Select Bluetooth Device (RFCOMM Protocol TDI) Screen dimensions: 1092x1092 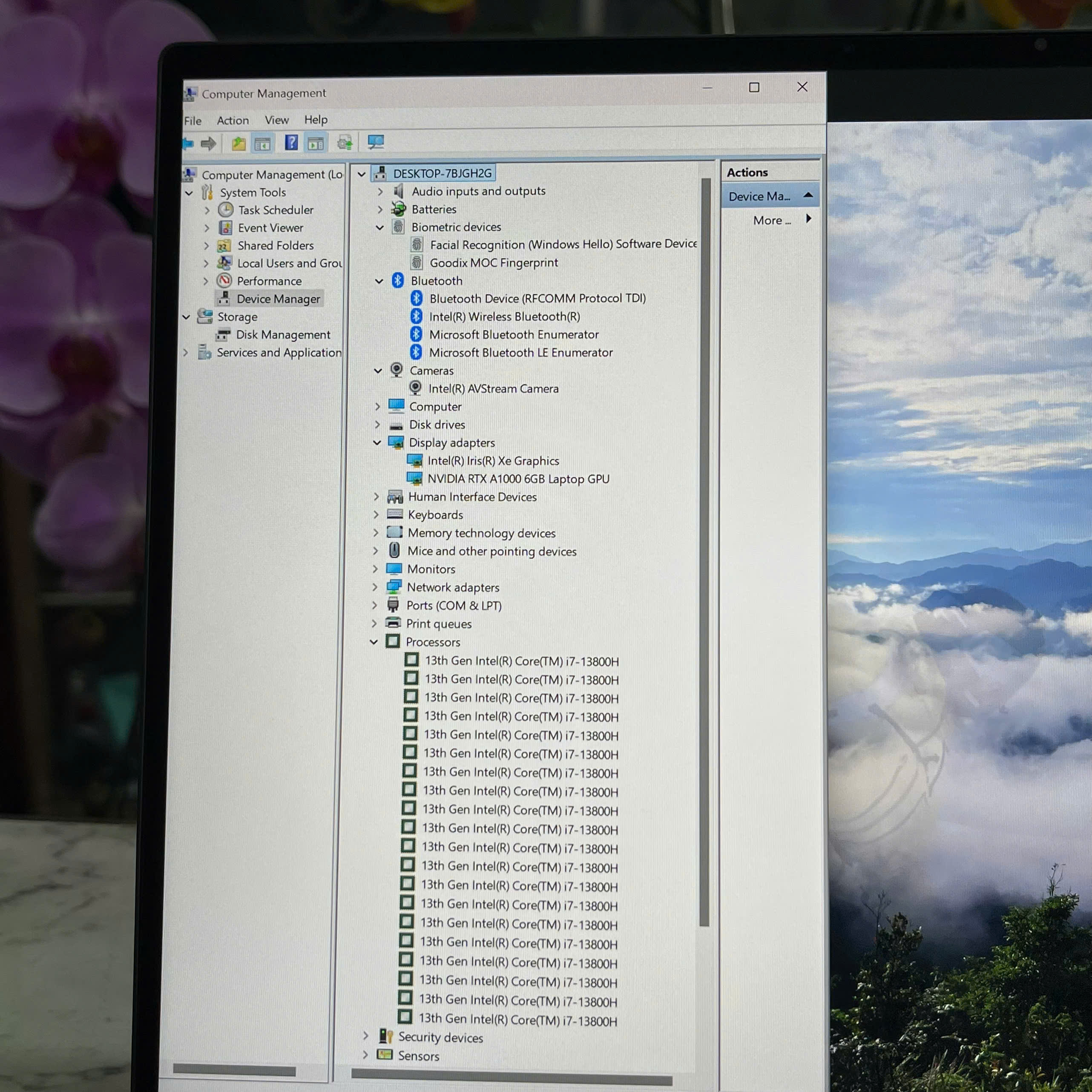coord(537,298)
